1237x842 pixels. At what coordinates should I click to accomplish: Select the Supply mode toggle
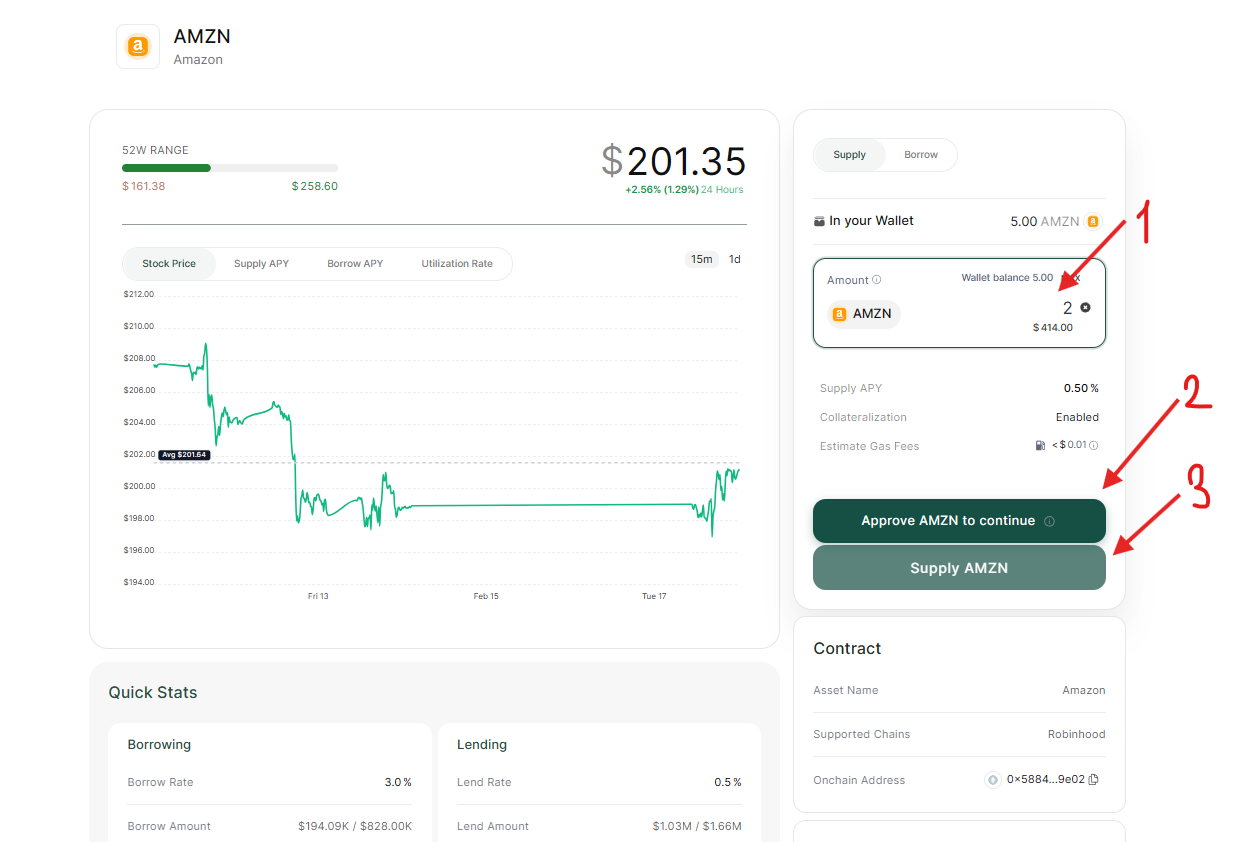tap(849, 155)
